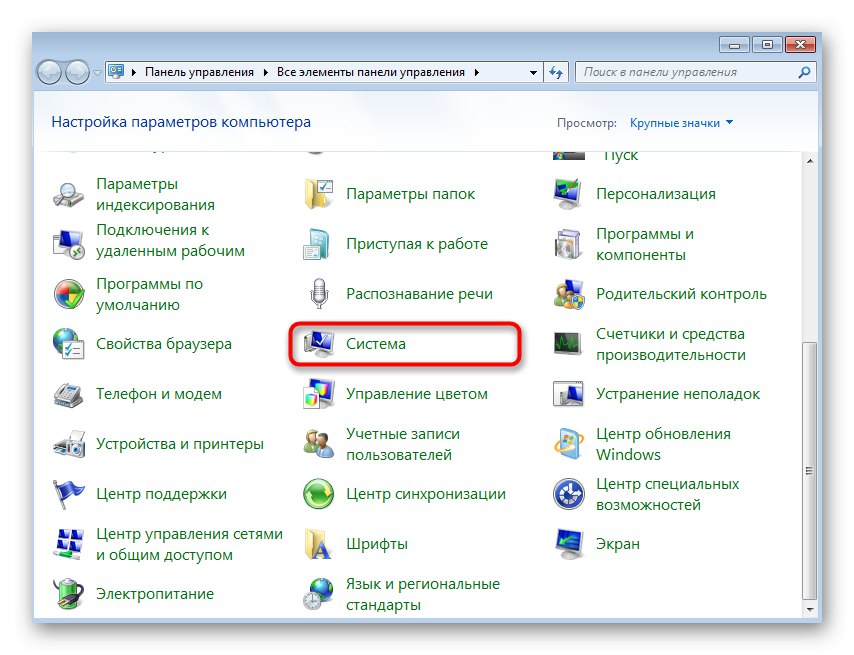Expand arrow after Панель управления breadcrumb
Screen dimensions: 854x655
pos(265,72)
